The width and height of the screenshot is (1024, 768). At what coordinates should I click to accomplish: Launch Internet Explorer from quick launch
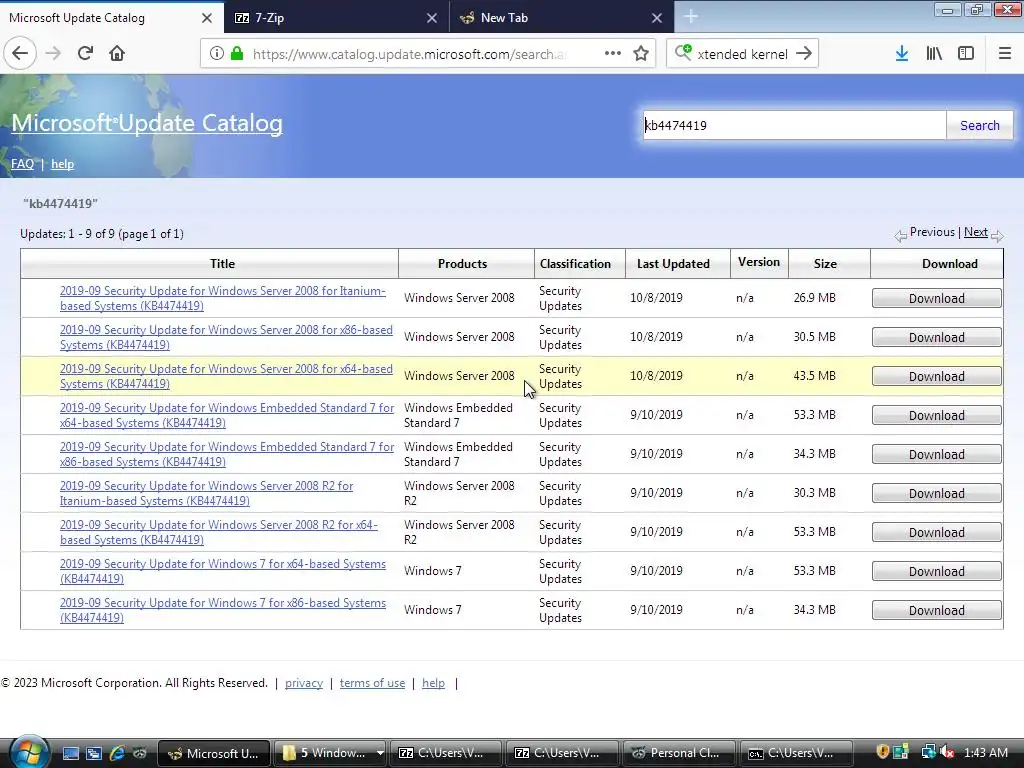click(117, 753)
